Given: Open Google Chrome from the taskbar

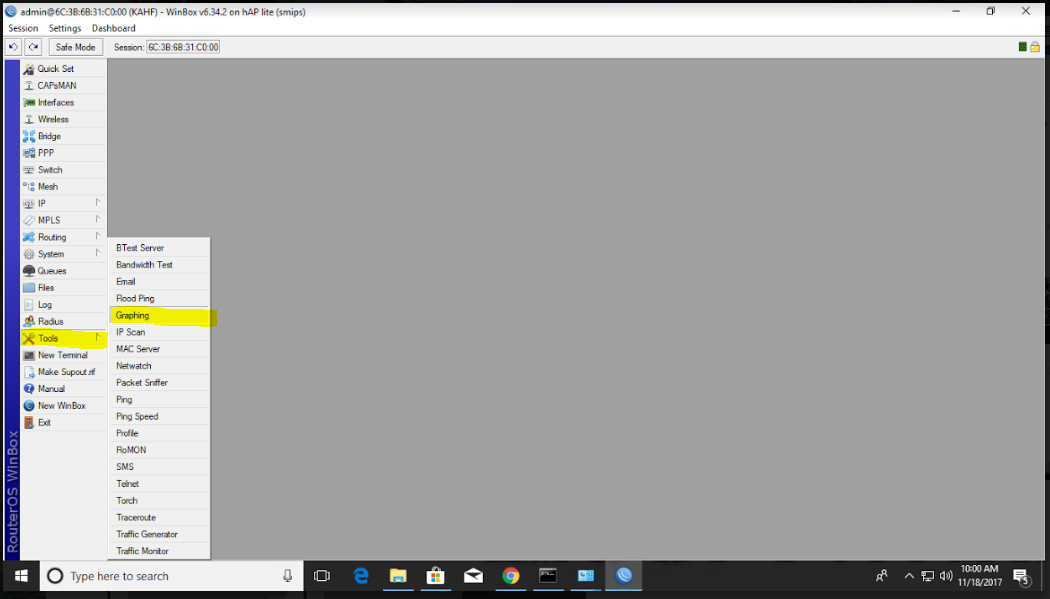Looking at the screenshot, I should pos(511,576).
